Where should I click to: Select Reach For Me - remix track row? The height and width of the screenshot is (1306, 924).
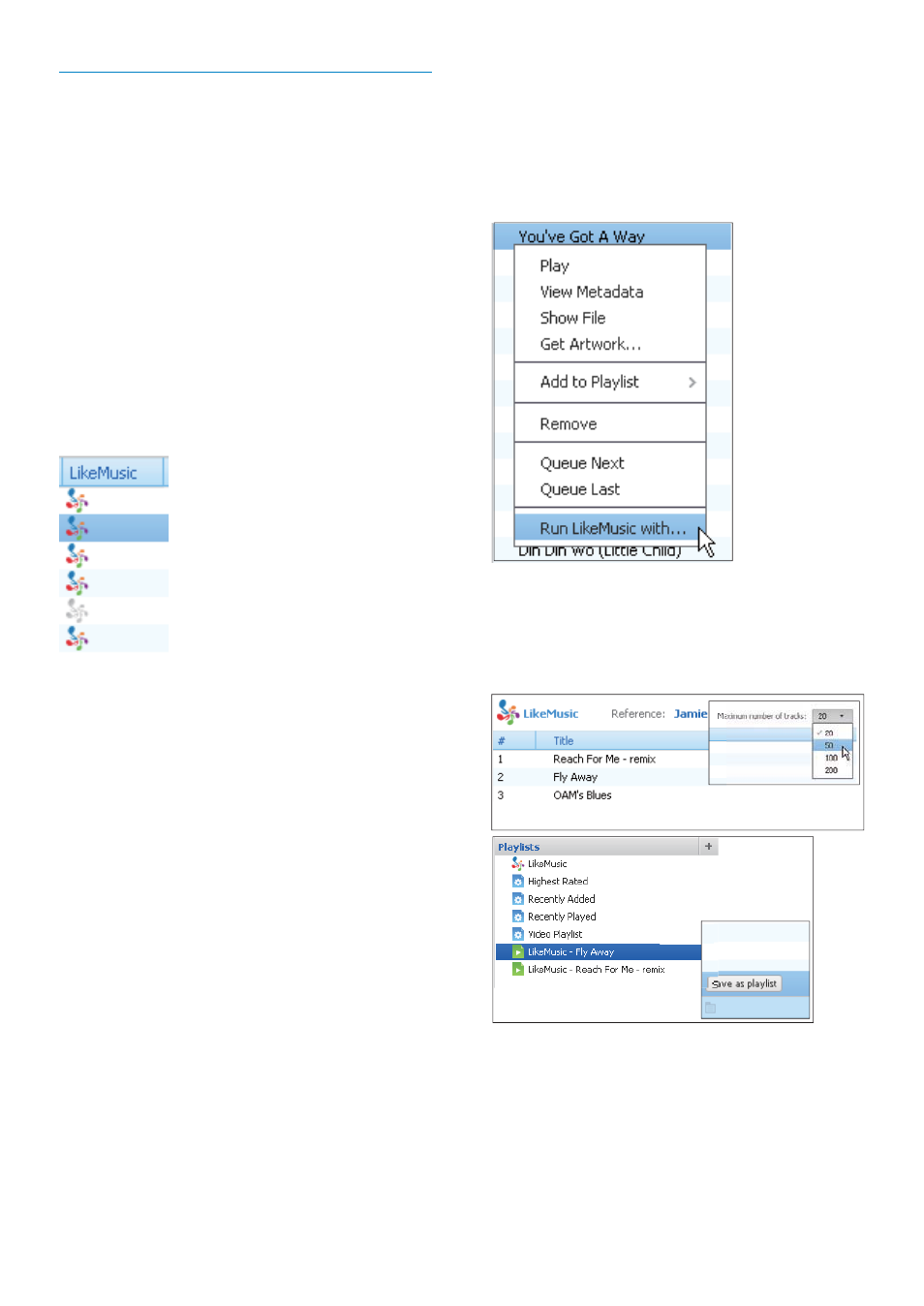click(601, 760)
